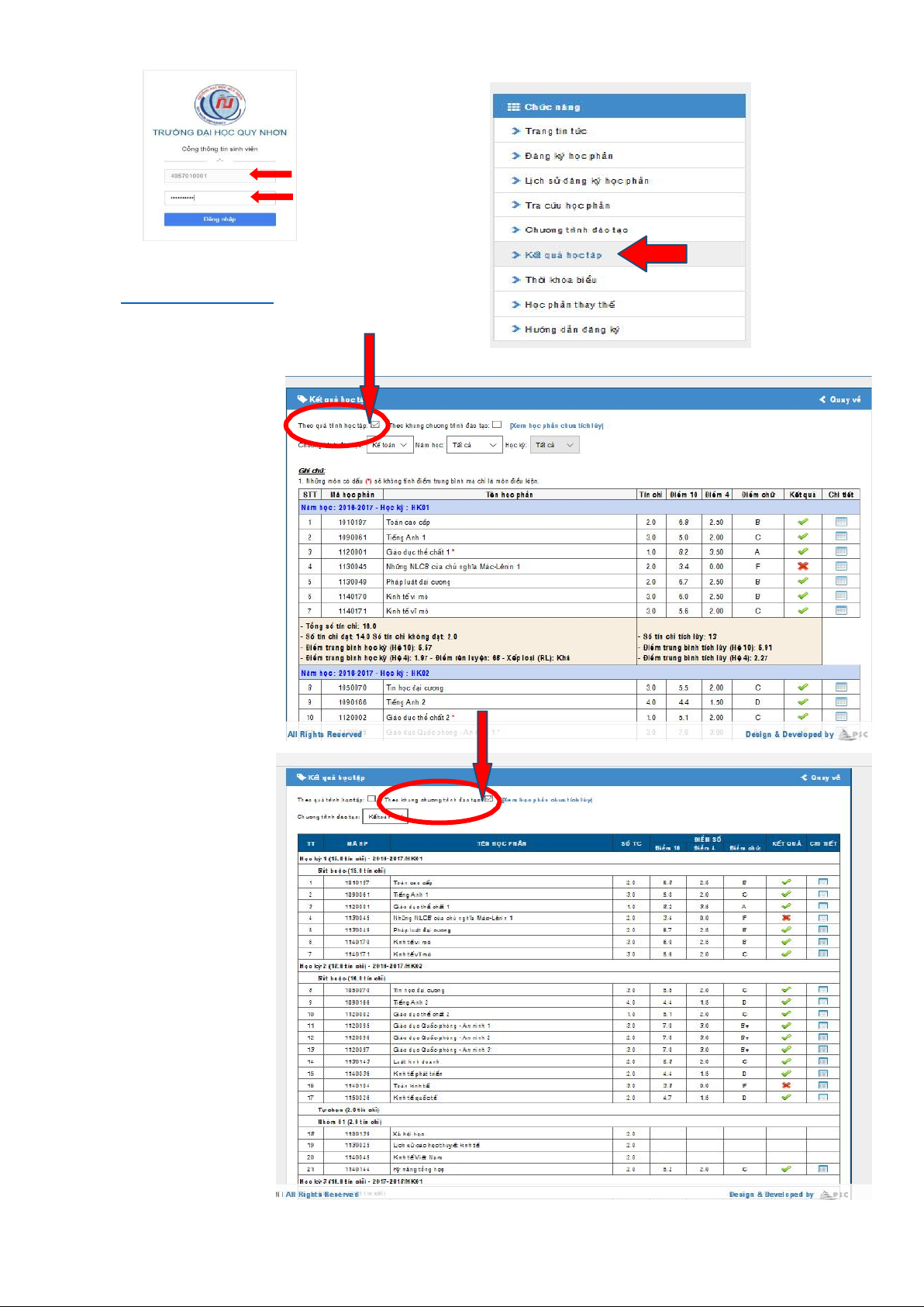Open the Năm học dropdown
Image resolution: width=924 pixels, height=1307 pixels.
475,445
